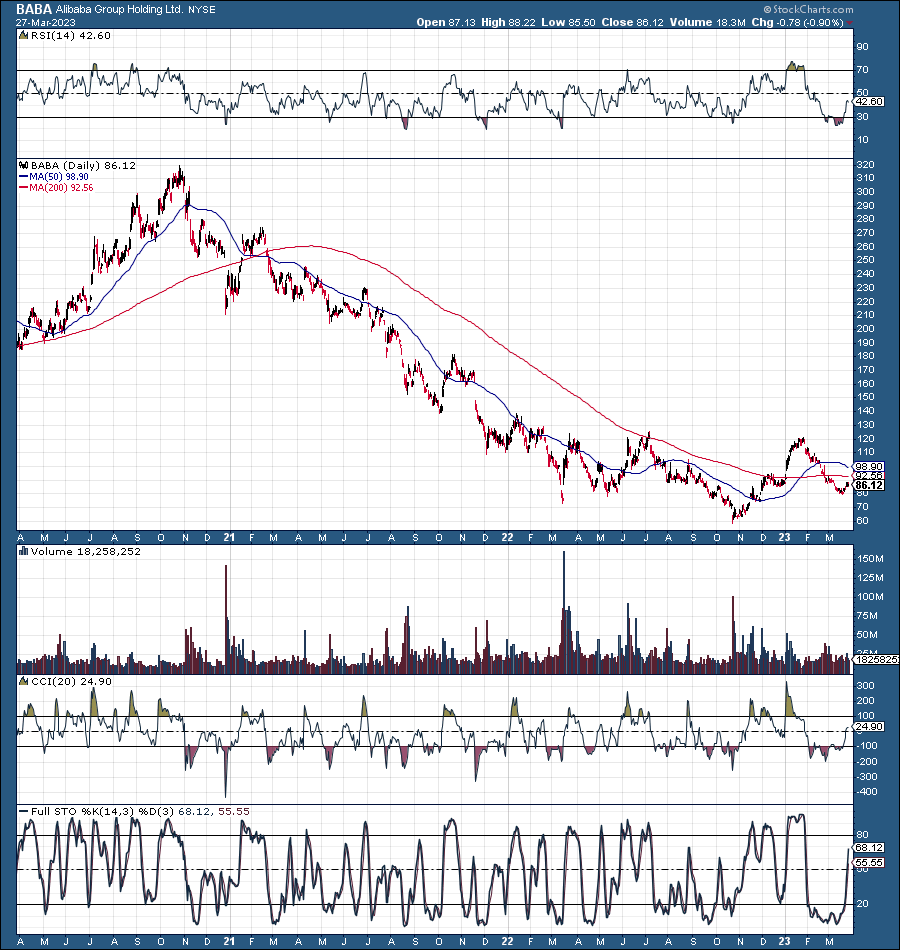Click the 27-Mar-2023 date label
The image size is (900, 950).
[46, 22]
